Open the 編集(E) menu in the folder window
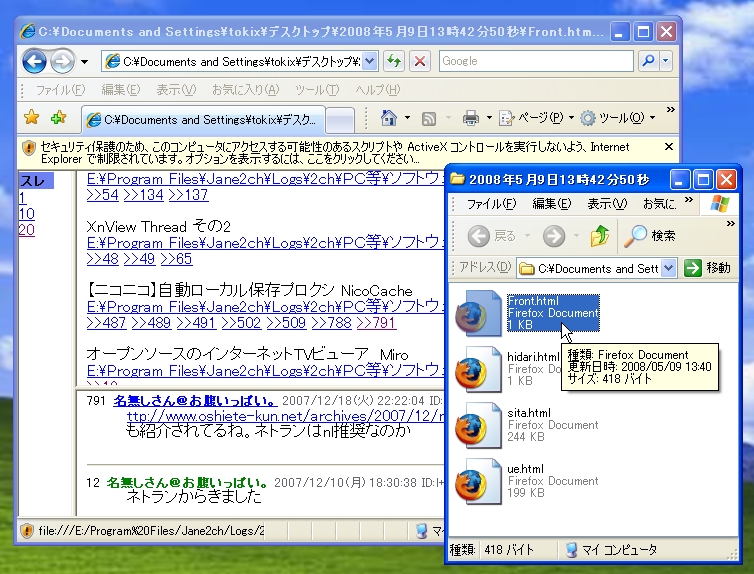 click(x=552, y=204)
